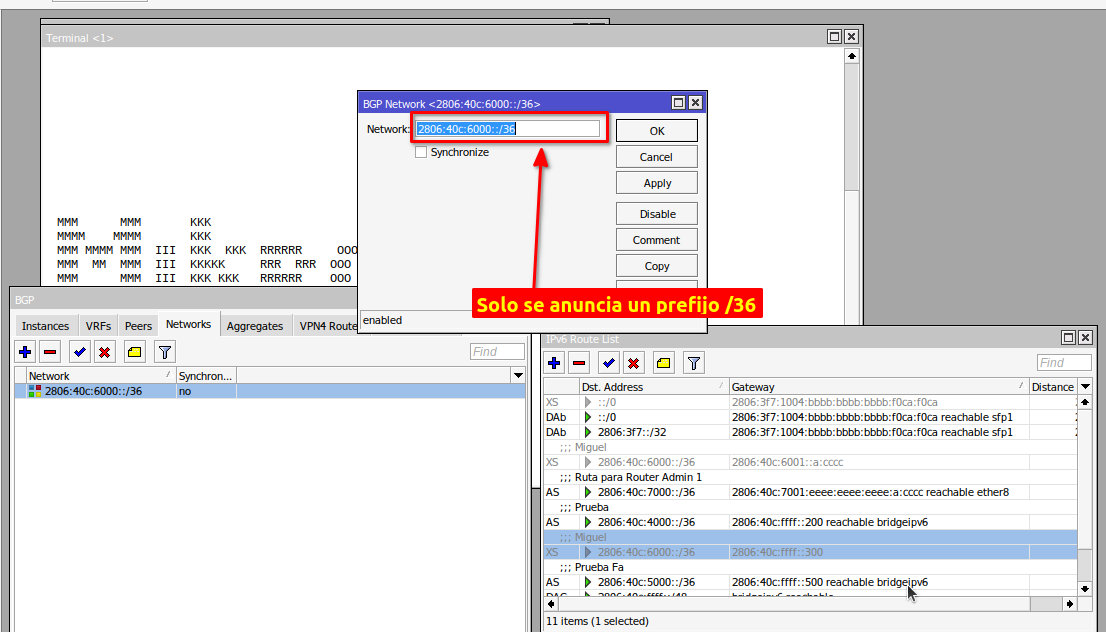Switch to the Aggregates tab
Image resolution: width=1106 pixels, height=632 pixels.
[x=254, y=326]
